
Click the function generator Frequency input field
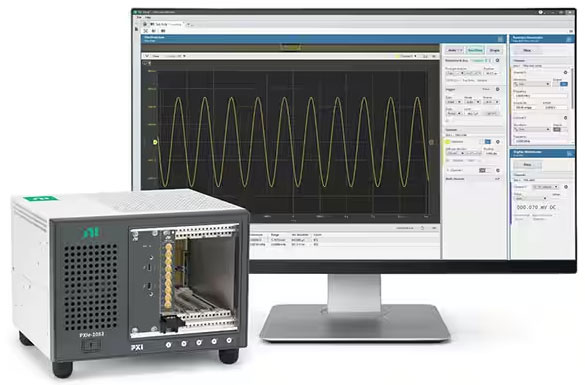541,96
